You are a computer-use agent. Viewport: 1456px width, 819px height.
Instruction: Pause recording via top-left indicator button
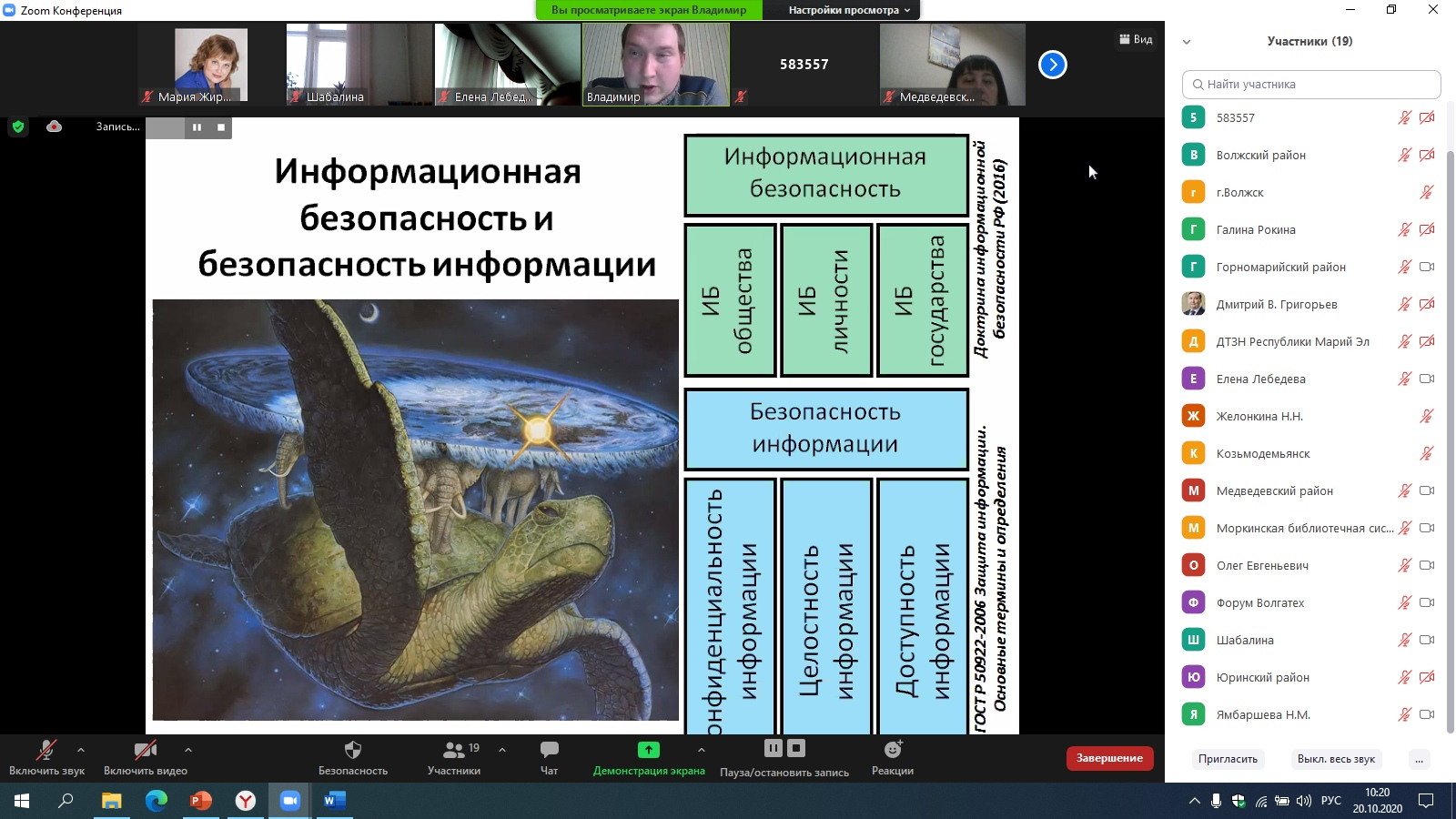[197, 127]
